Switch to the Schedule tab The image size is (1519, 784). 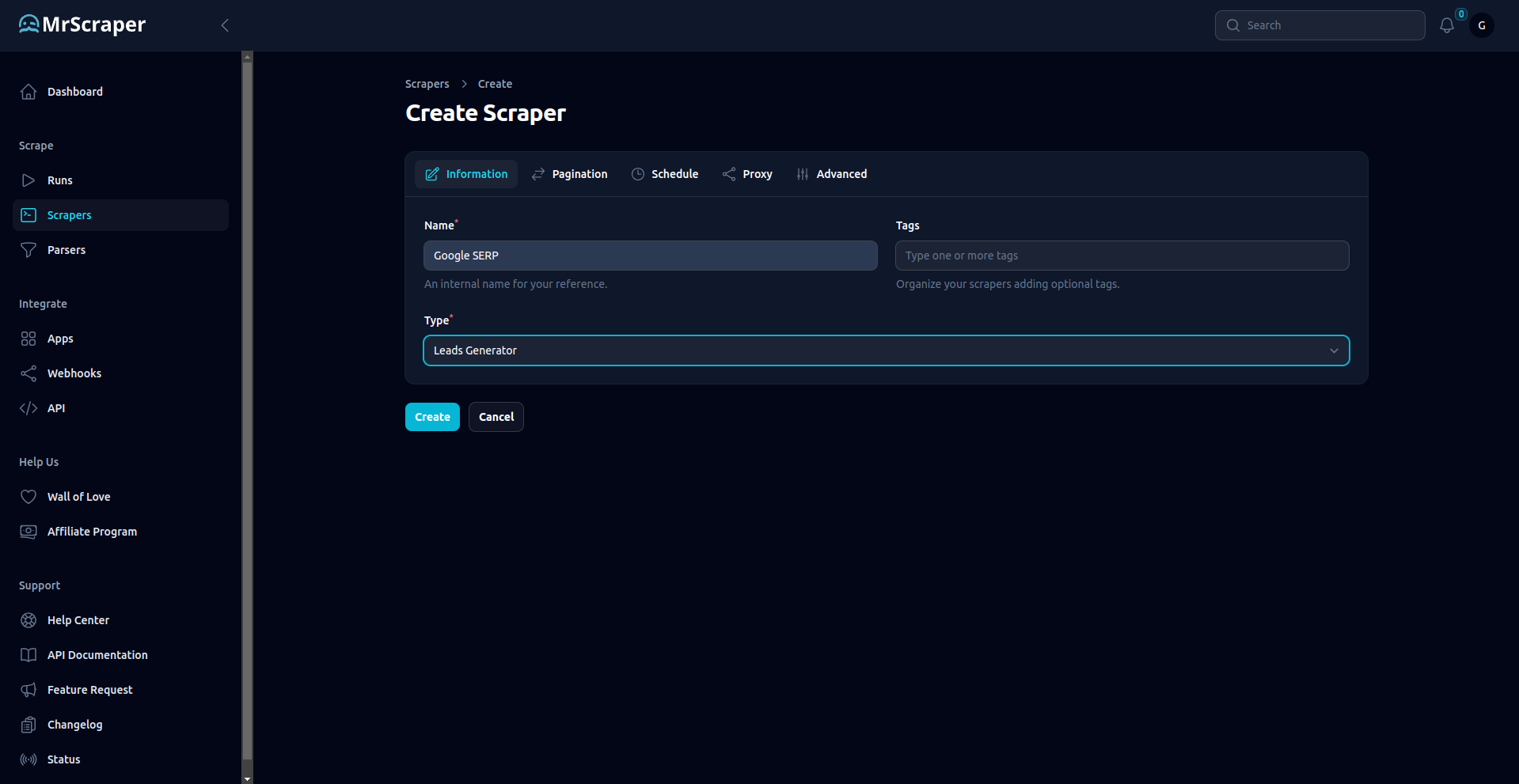(x=665, y=174)
